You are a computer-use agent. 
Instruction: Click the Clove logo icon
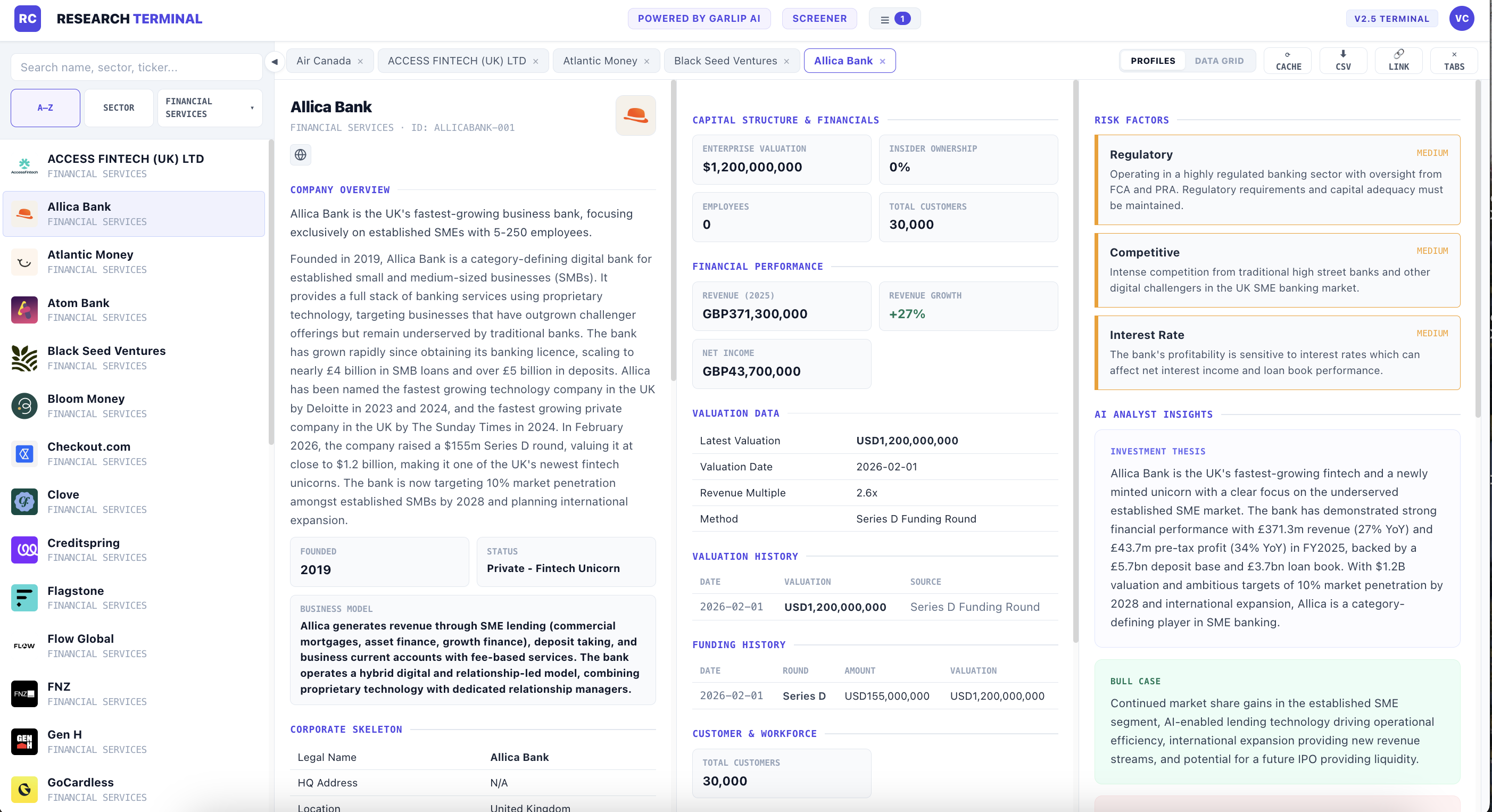point(24,502)
